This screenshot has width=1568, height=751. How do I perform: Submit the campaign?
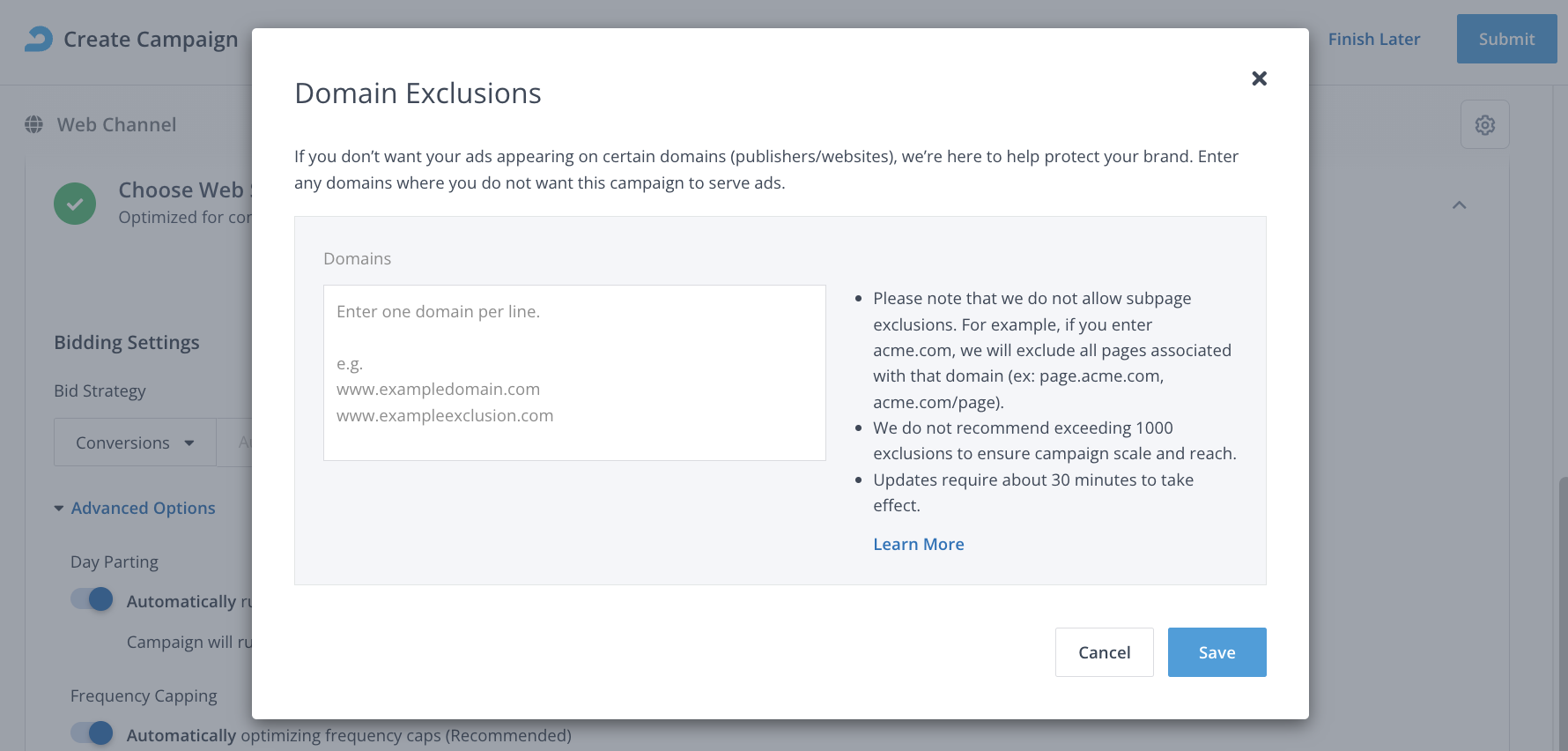pyautogui.click(x=1506, y=39)
